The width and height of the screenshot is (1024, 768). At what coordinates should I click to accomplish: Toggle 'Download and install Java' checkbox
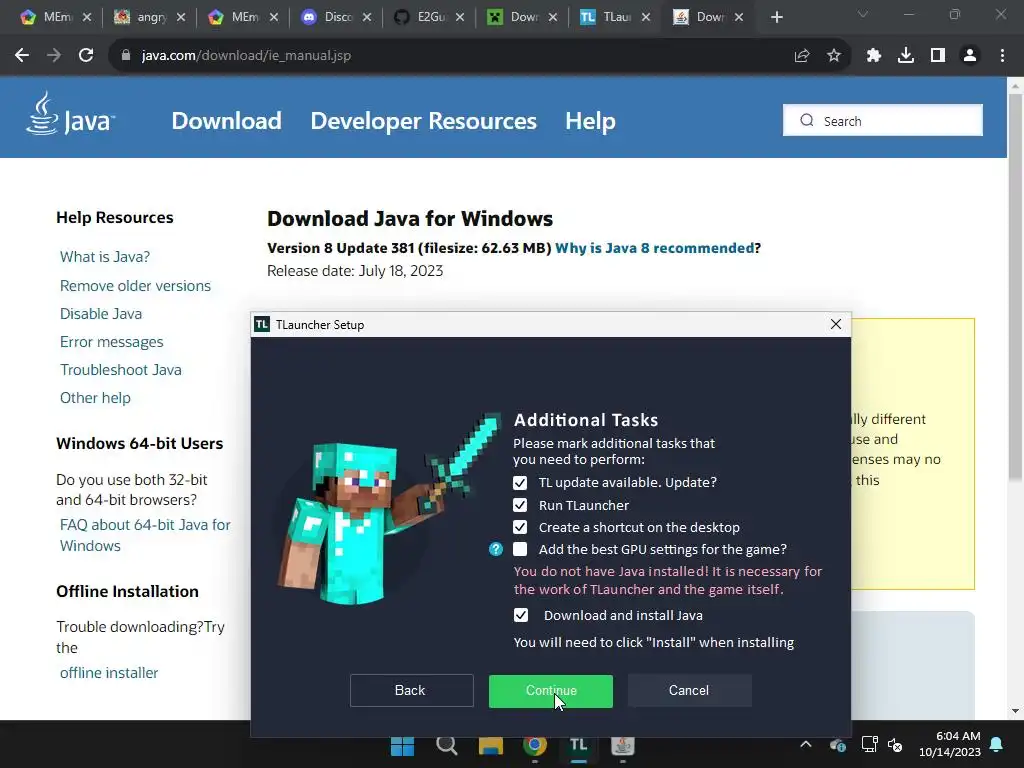point(520,615)
